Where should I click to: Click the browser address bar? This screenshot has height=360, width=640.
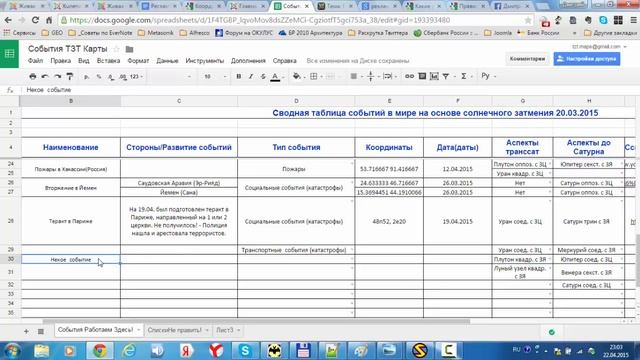pyautogui.click(x=296, y=20)
